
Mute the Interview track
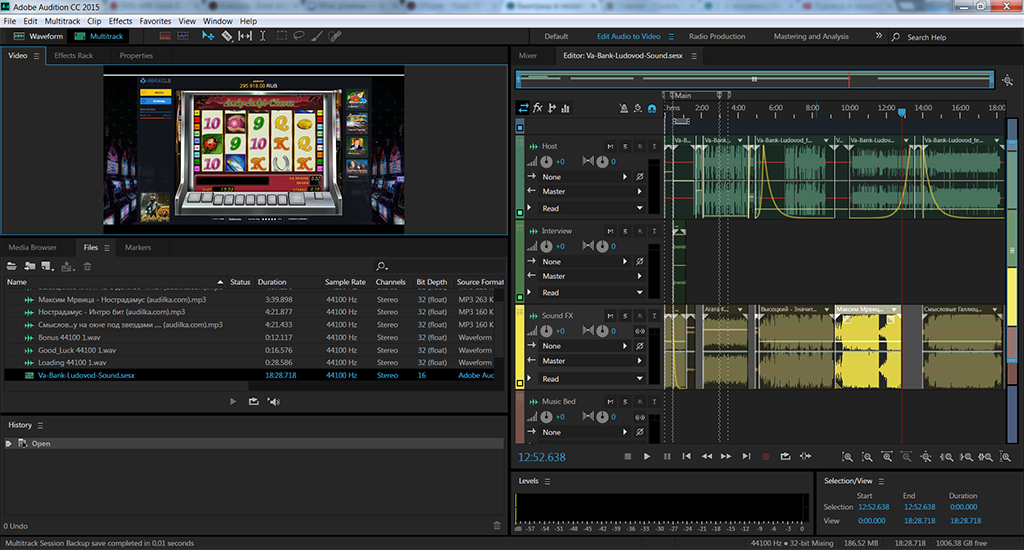point(610,231)
